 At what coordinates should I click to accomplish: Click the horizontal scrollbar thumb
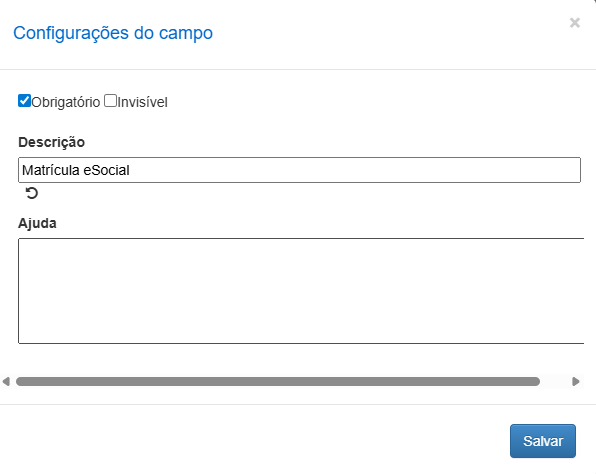tap(278, 381)
